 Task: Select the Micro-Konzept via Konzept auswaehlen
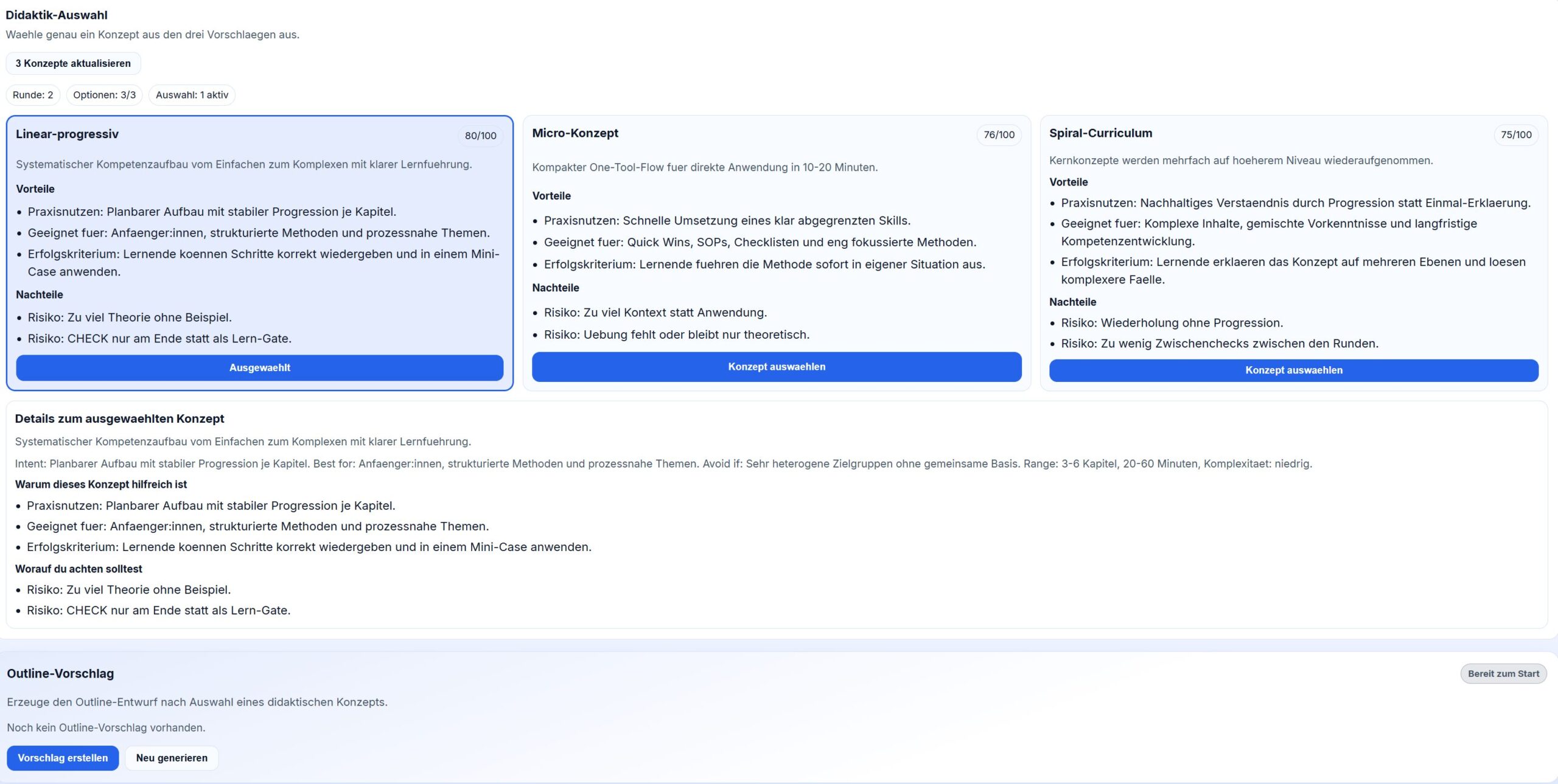click(777, 366)
